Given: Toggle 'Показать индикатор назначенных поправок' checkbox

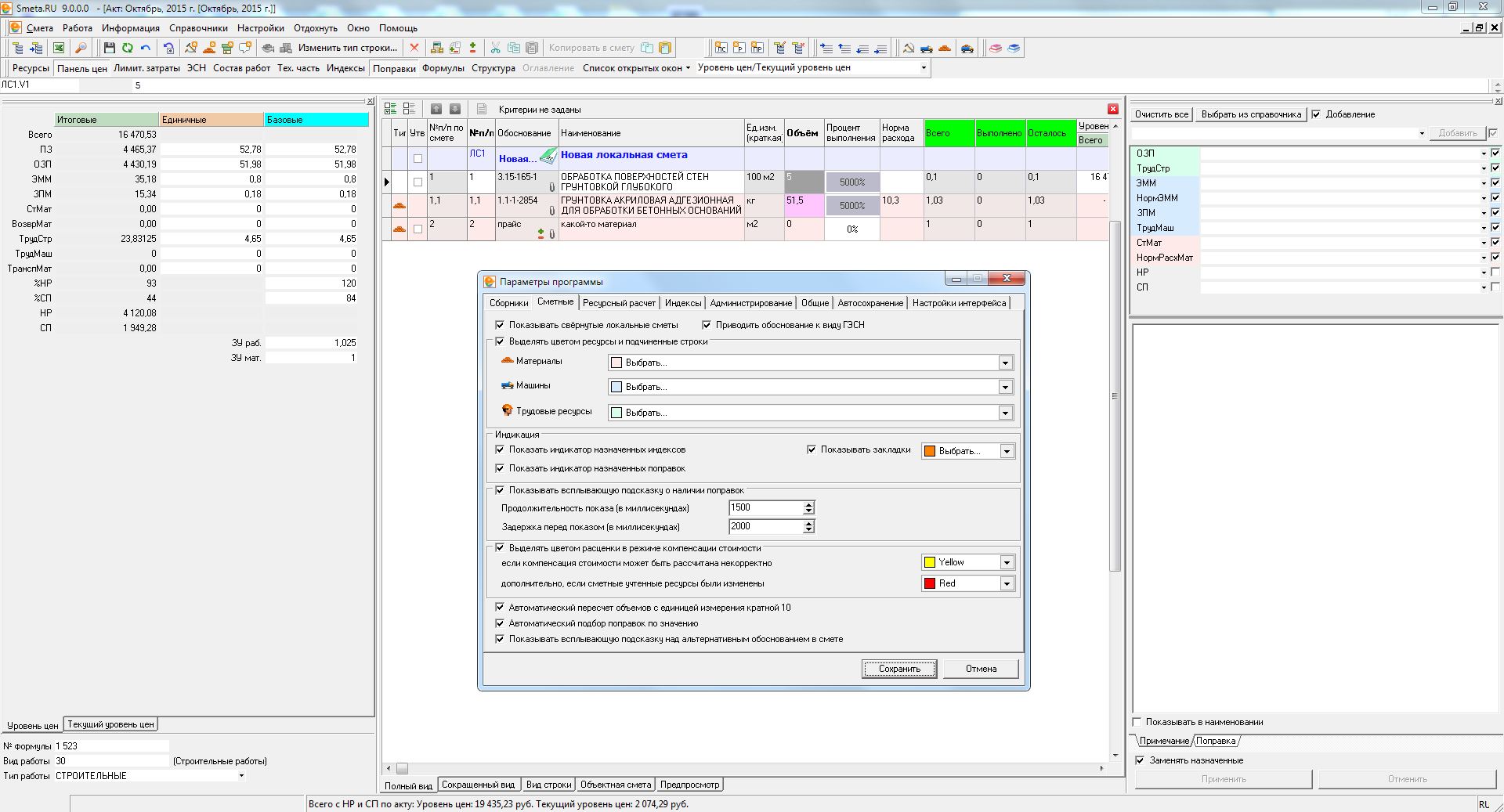Looking at the screenshot, I should pyautogui.click(x=500, y=468).
